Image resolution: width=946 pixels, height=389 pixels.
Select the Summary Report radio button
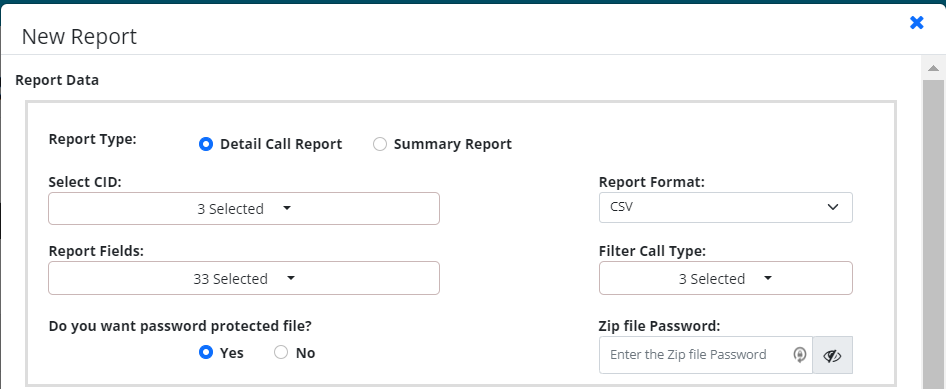pyautogui.click(x=379, y=145)
